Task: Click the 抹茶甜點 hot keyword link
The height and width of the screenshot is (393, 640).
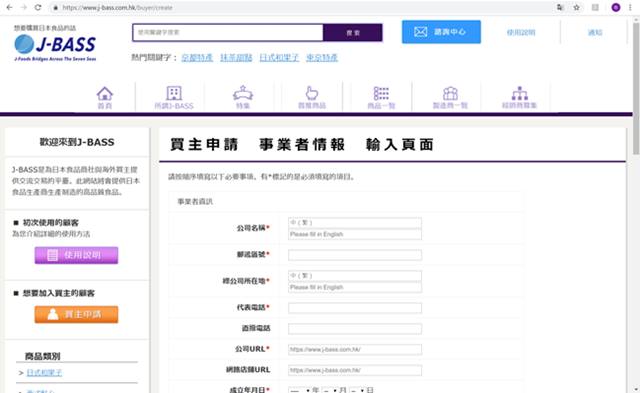Action: (236, 58)
